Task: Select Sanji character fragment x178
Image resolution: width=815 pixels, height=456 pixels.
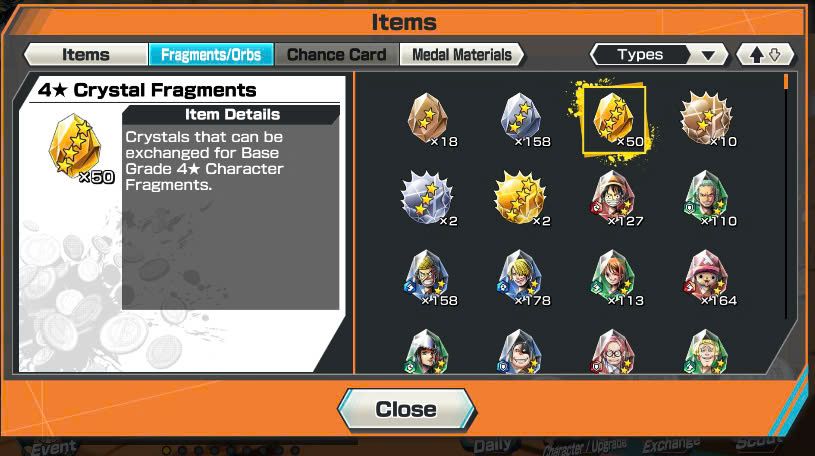Action: click(x=521, y=279)
